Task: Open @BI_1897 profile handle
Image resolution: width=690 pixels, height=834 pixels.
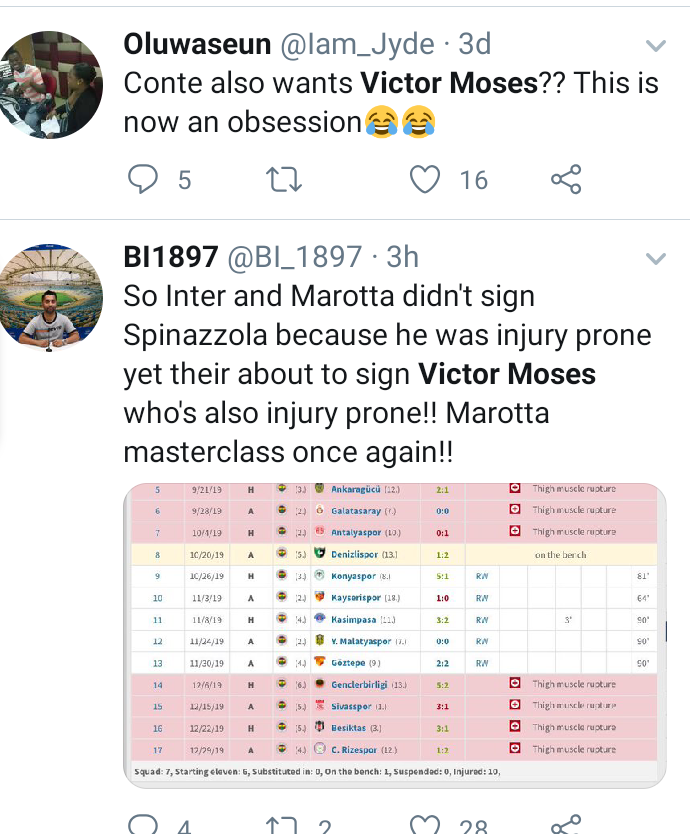Action: pos(295,257)
